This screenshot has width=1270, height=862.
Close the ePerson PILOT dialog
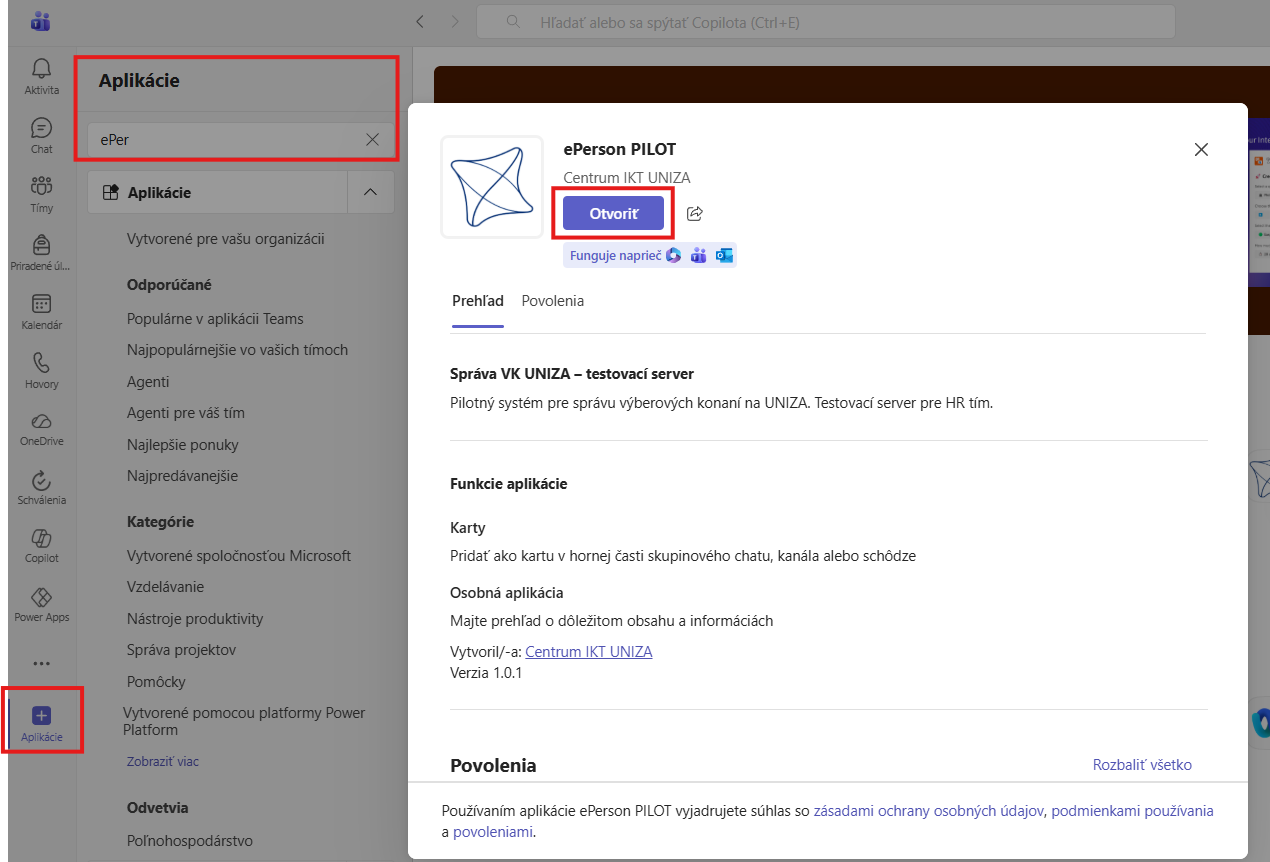1201,150
